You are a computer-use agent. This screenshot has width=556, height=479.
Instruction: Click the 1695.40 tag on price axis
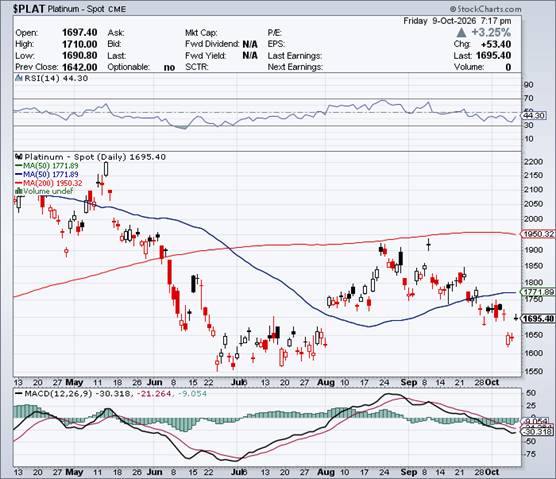click(x=538, y=319)
